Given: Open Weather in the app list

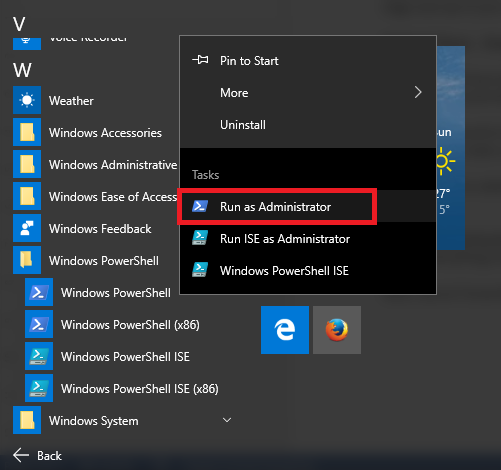Looking at the screenshot, I should click(x=71, y=101).
